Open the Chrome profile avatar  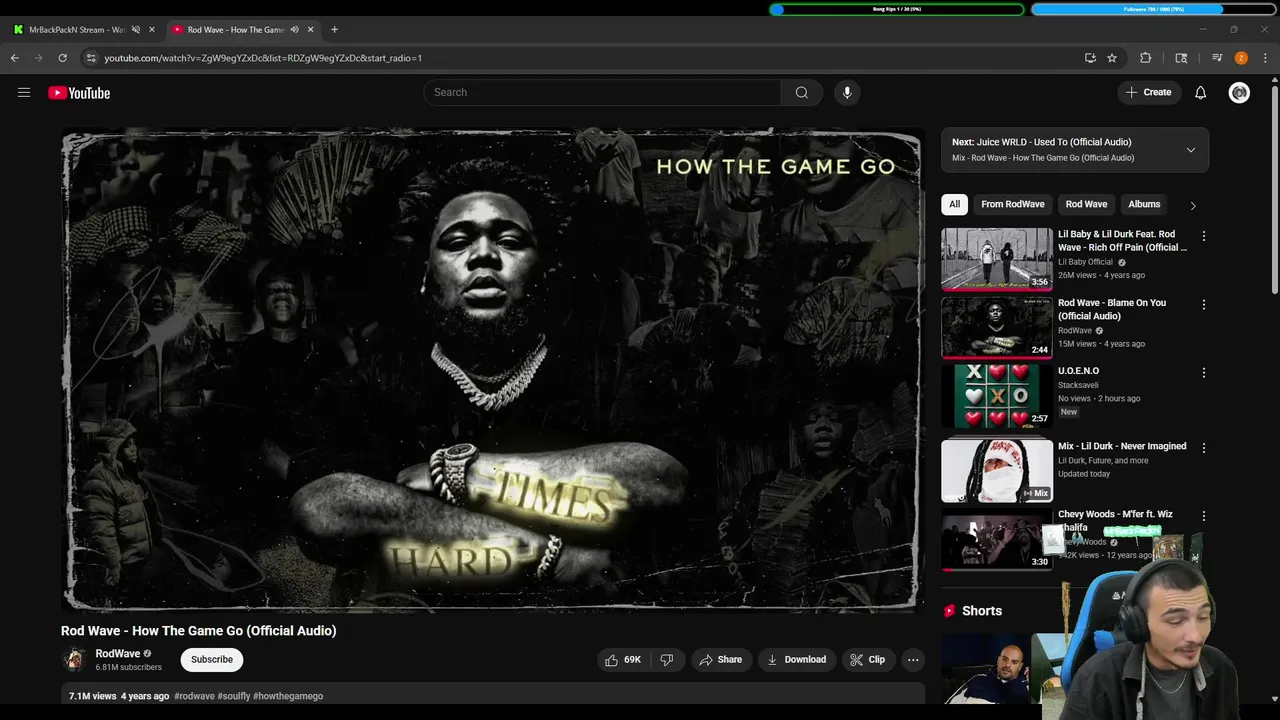coord(1241,58)
